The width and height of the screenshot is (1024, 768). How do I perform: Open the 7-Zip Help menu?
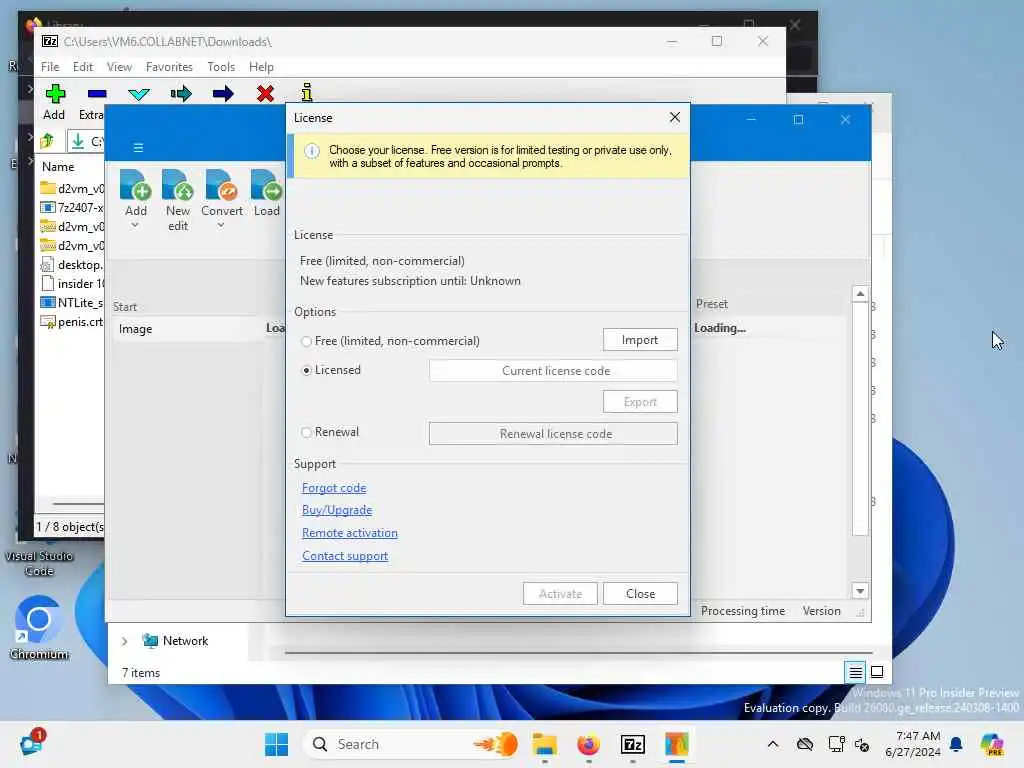(261, 67)
